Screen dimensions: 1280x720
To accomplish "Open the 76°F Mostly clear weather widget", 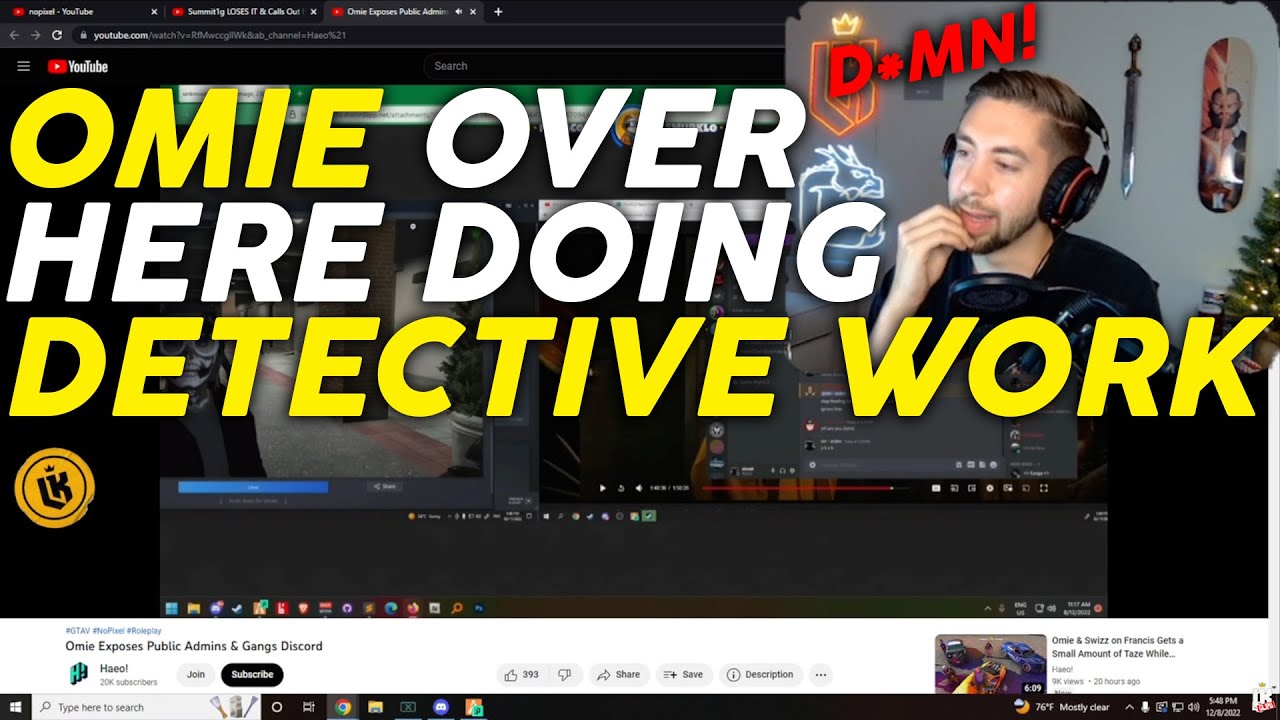I will pyautogui.click(x=1061, y=707).
